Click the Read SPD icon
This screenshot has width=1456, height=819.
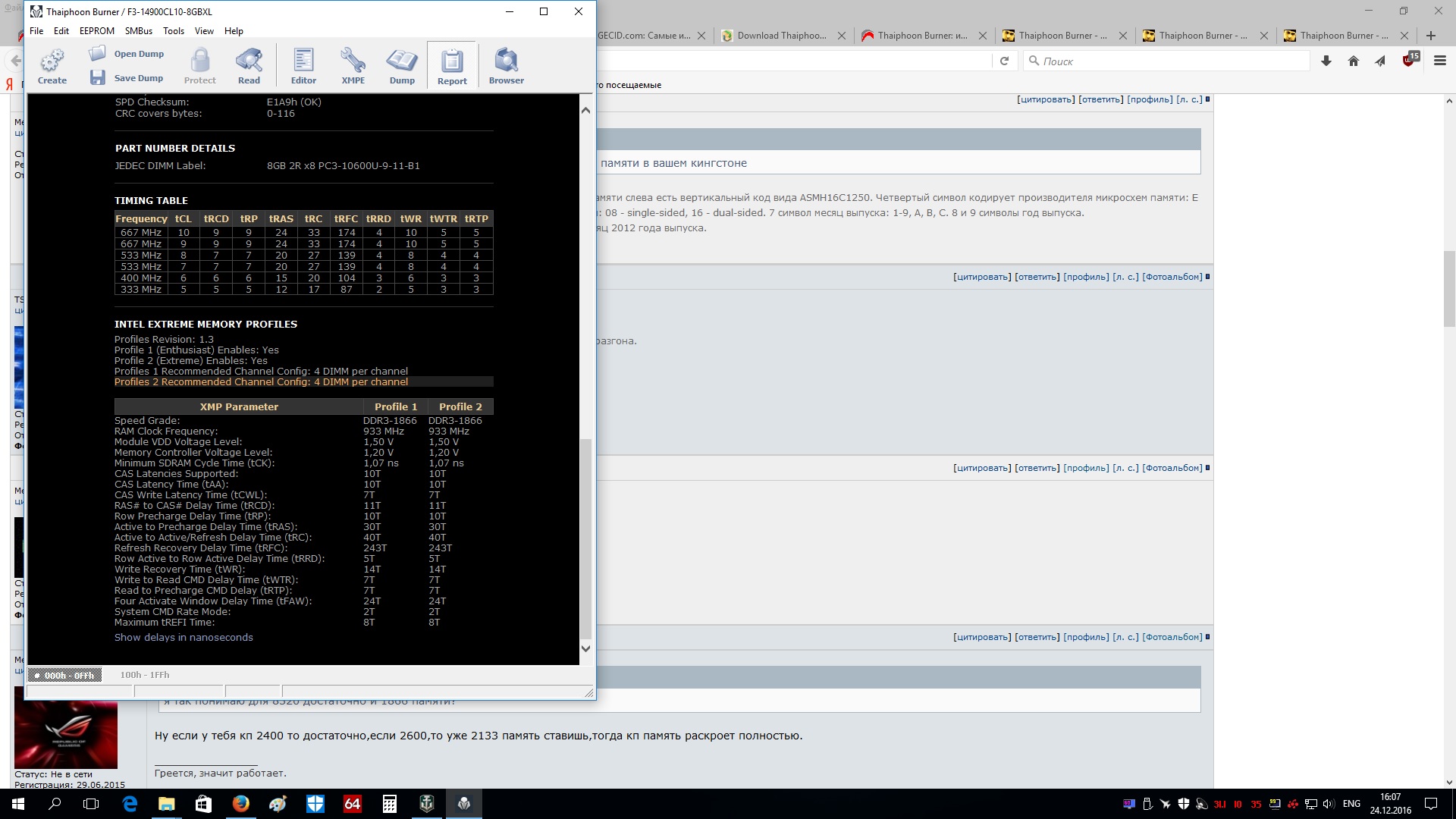(x=249, y=65)
